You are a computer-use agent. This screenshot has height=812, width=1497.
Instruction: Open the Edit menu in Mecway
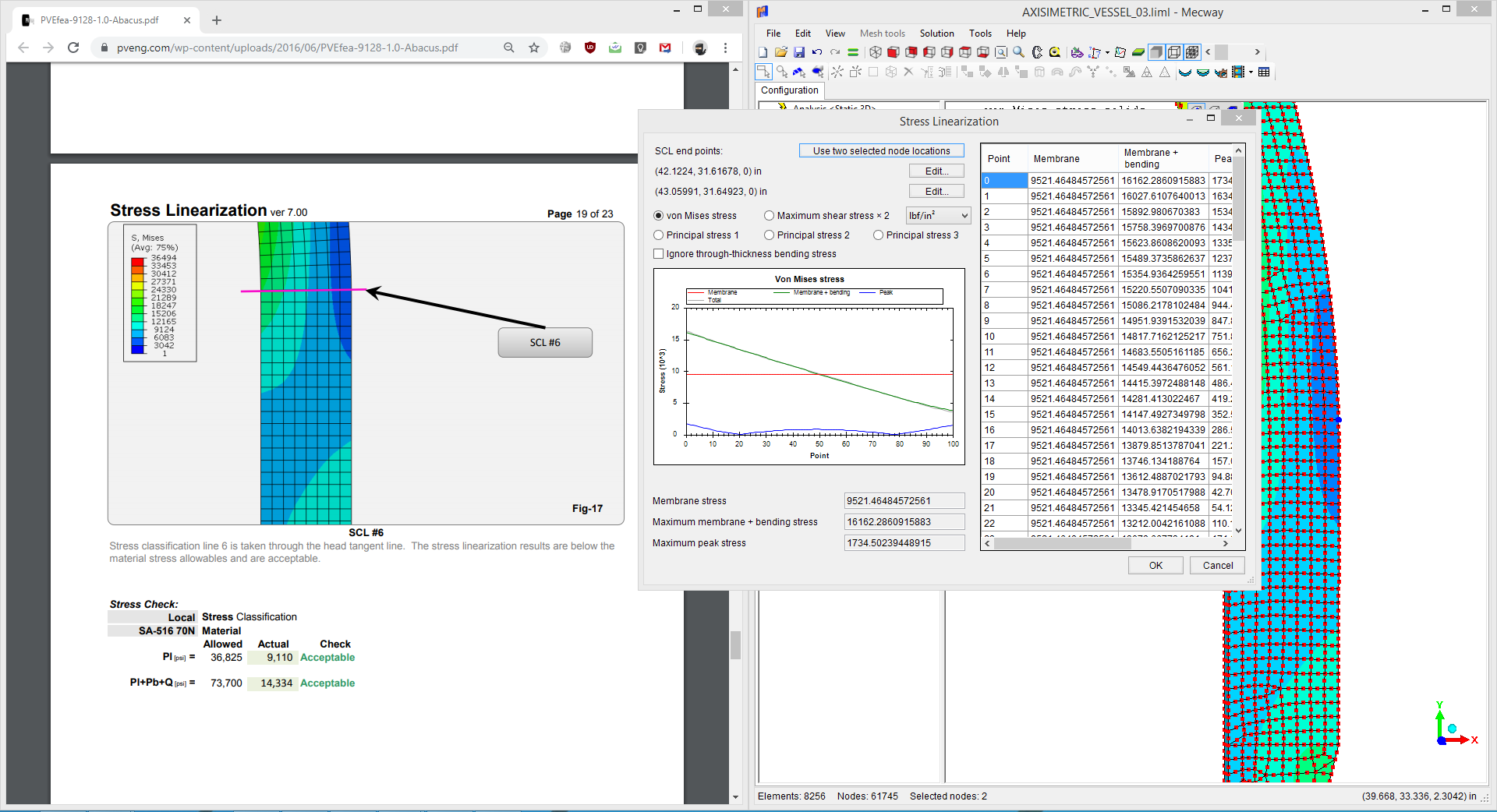803,34
